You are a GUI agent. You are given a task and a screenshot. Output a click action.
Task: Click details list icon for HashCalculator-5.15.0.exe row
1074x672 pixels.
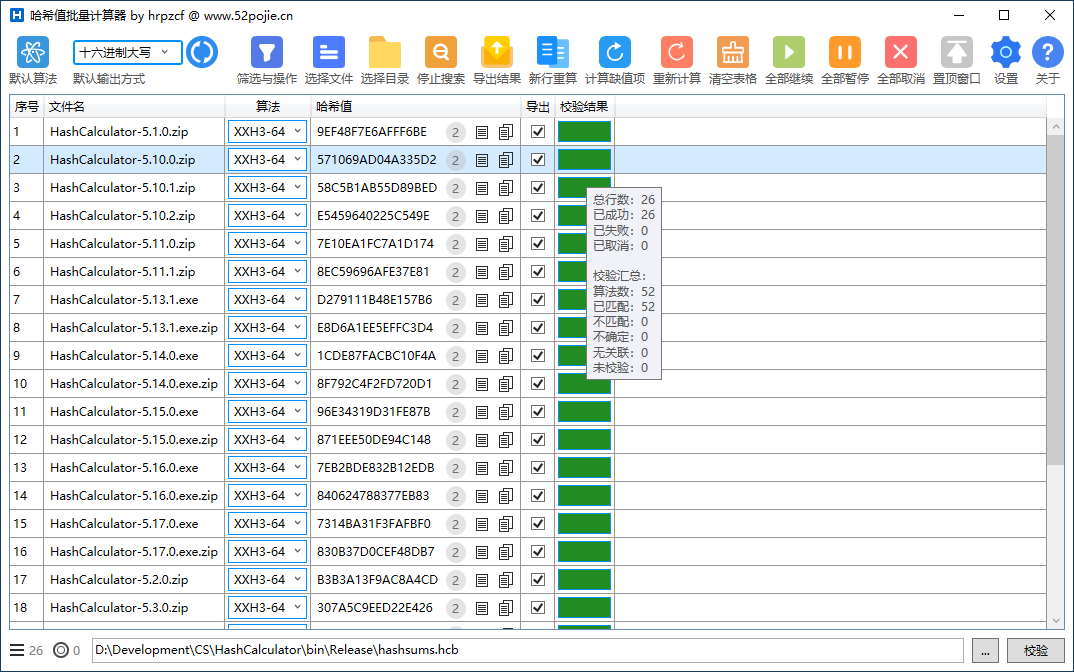(x=482, y=412)
